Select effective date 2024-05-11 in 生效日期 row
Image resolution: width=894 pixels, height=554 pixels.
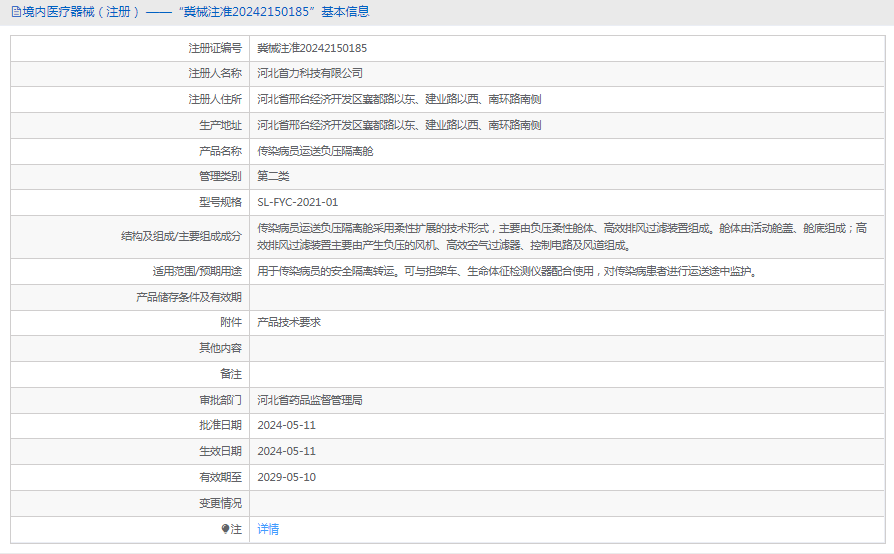pyautogui.click(x=286, y=451)
